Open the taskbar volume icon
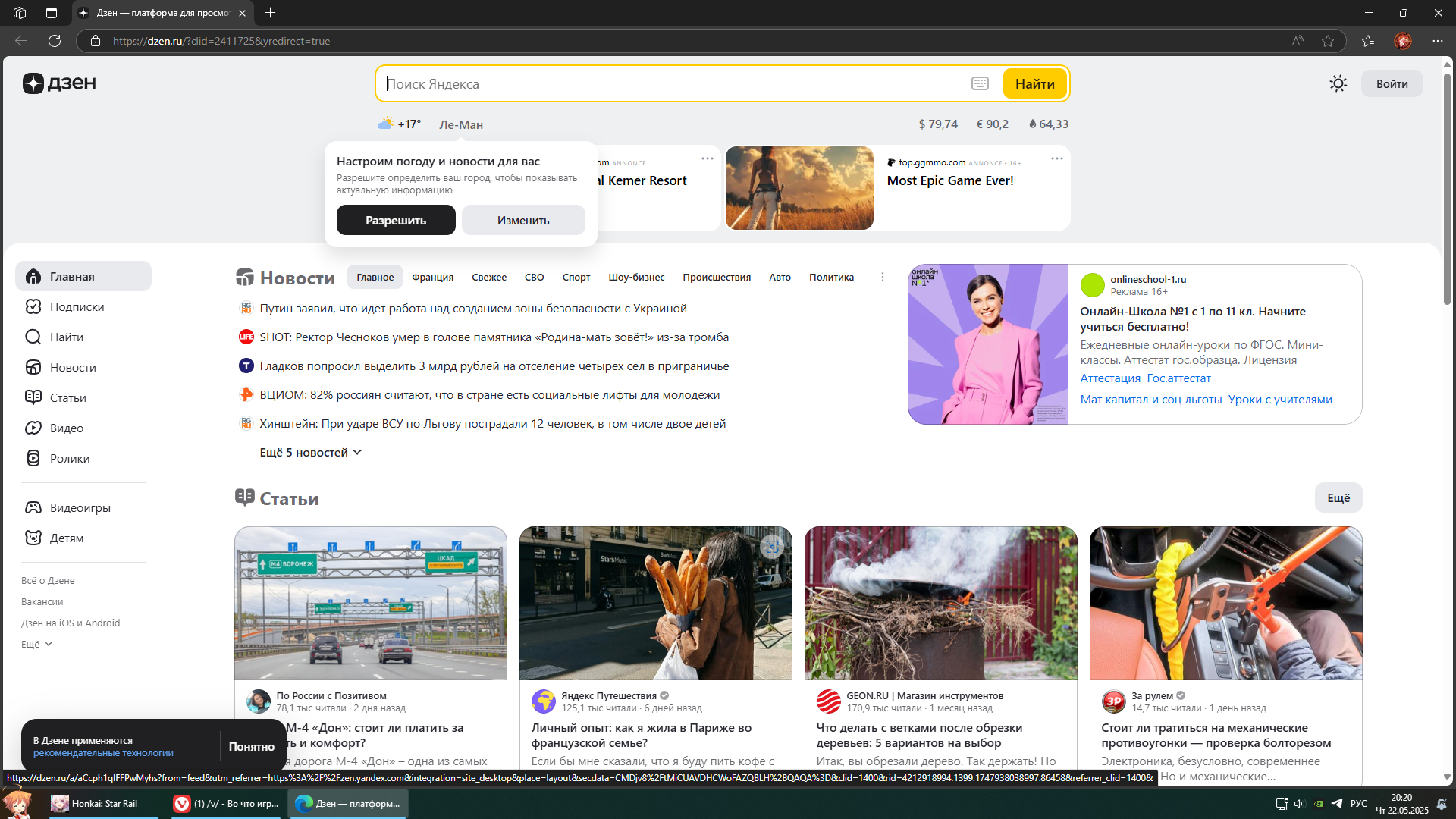The height and width of the screenshot is (819, 1456). [1299, 803]
